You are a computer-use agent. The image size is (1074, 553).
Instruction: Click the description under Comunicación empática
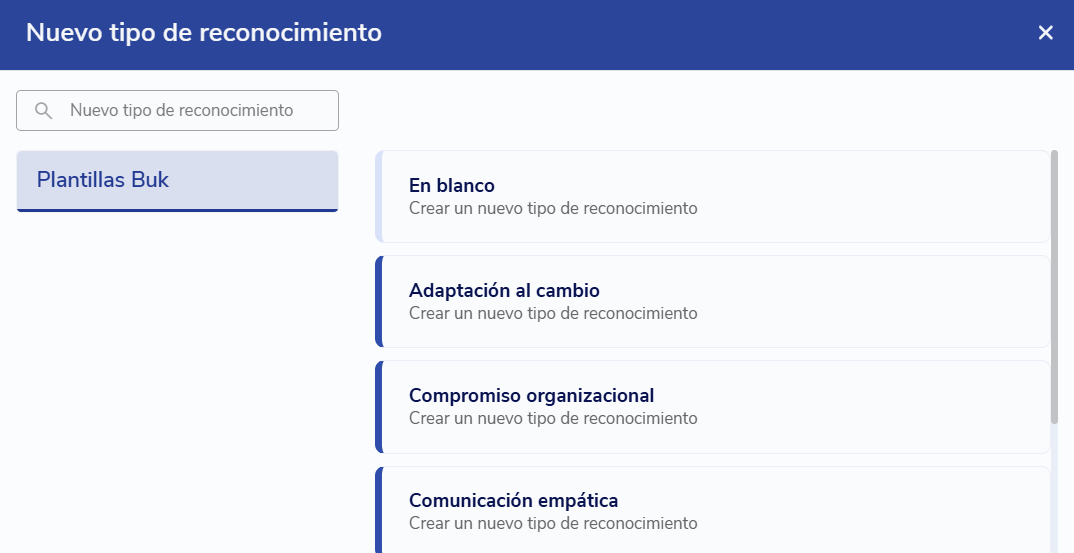pos(553,524)
